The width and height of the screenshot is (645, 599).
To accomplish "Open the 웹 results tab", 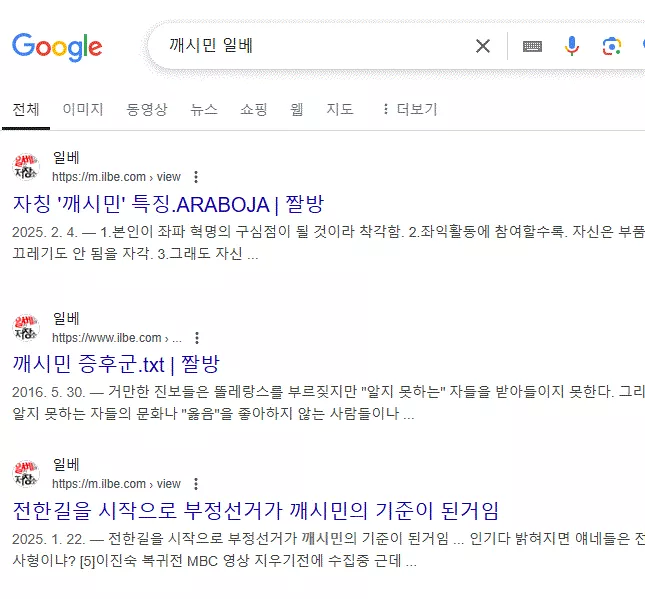I will (x=297, y=109).
